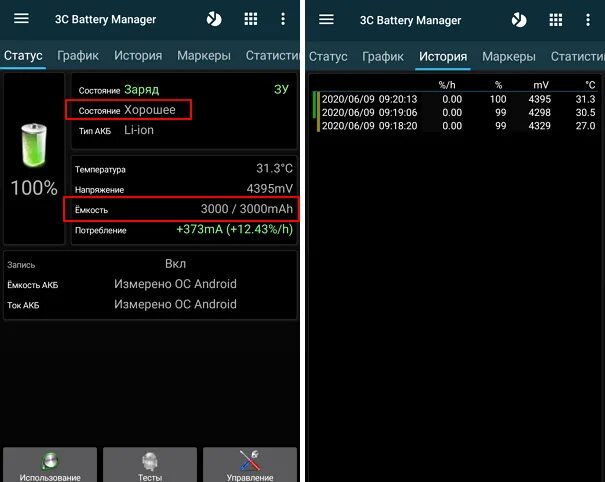605x482 pixels.
Task: Tap the Тесты android icon
Action: click(150, 461)
